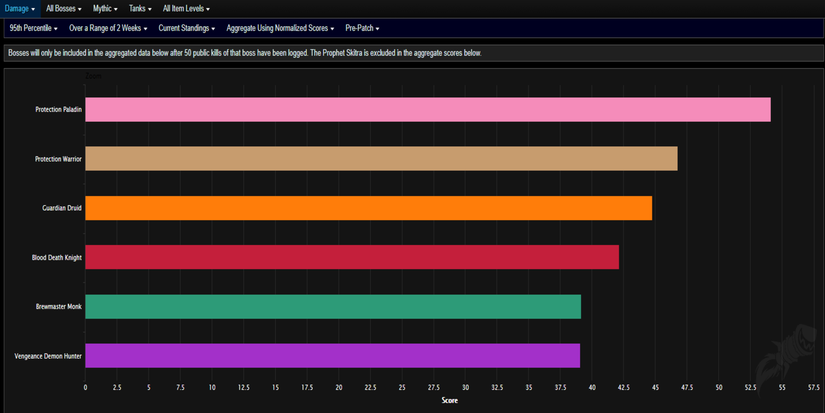825x413 pixels.
Task: Expand Aggregate Using Normalized Scores dropdown
Action: click(280, 28)
